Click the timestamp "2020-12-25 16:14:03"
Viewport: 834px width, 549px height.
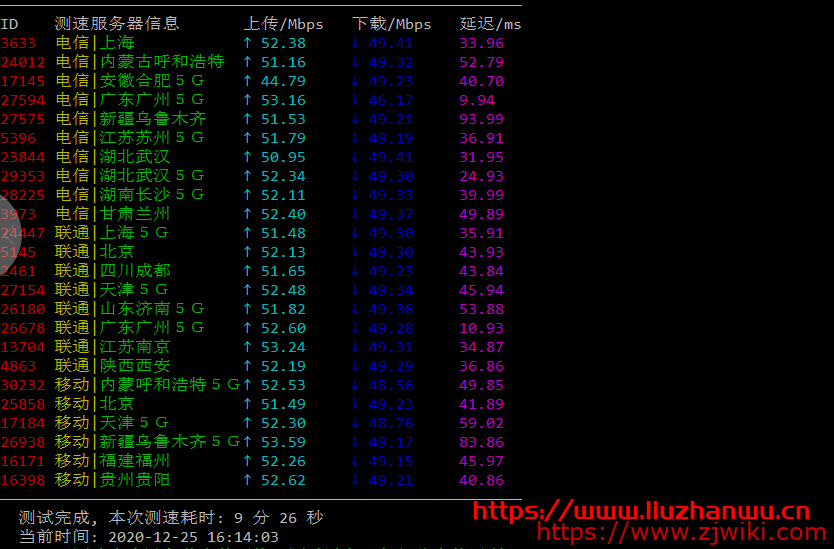pos(194,537)
